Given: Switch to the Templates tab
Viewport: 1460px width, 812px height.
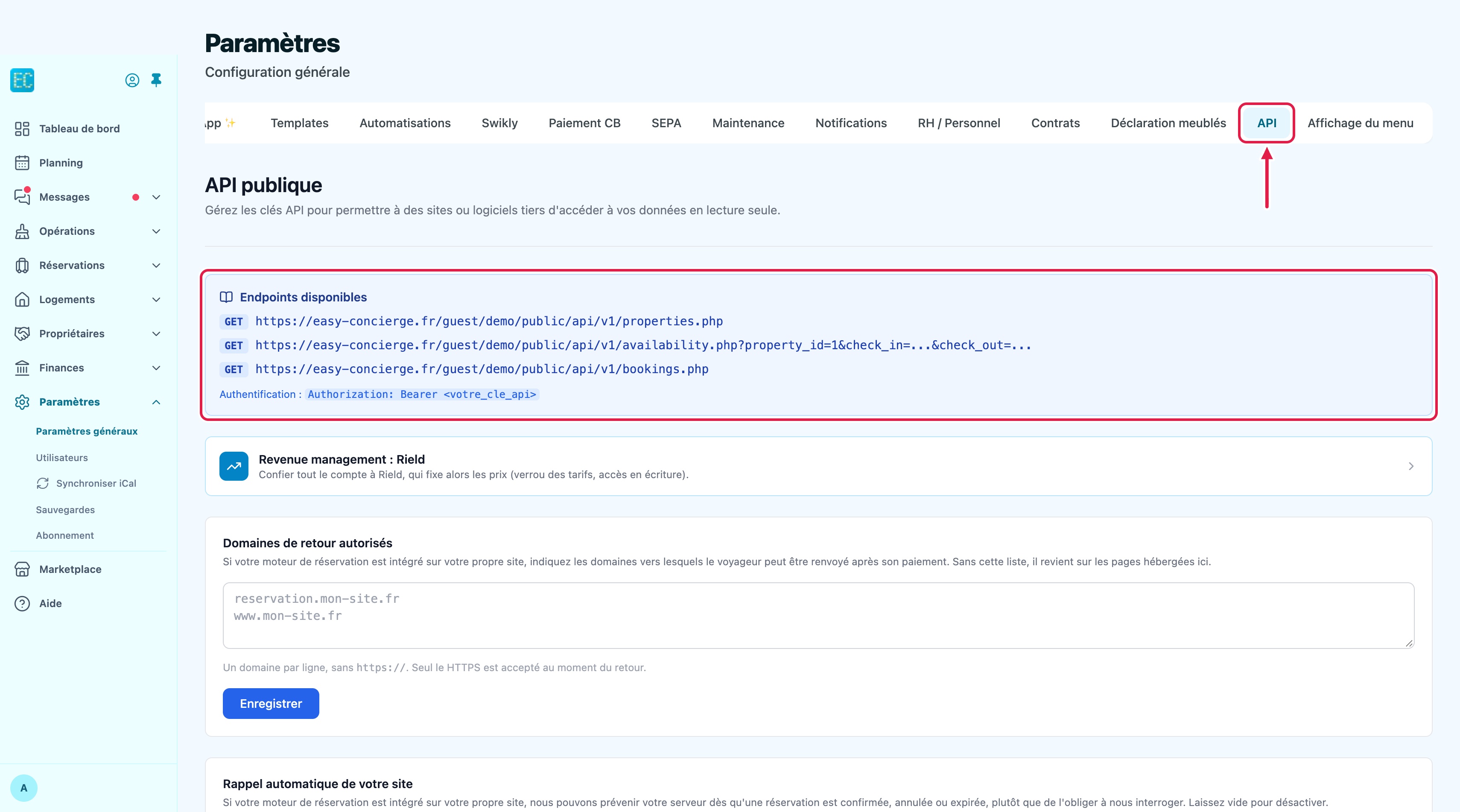Looking at the screenshot, I should click(299, 123).
